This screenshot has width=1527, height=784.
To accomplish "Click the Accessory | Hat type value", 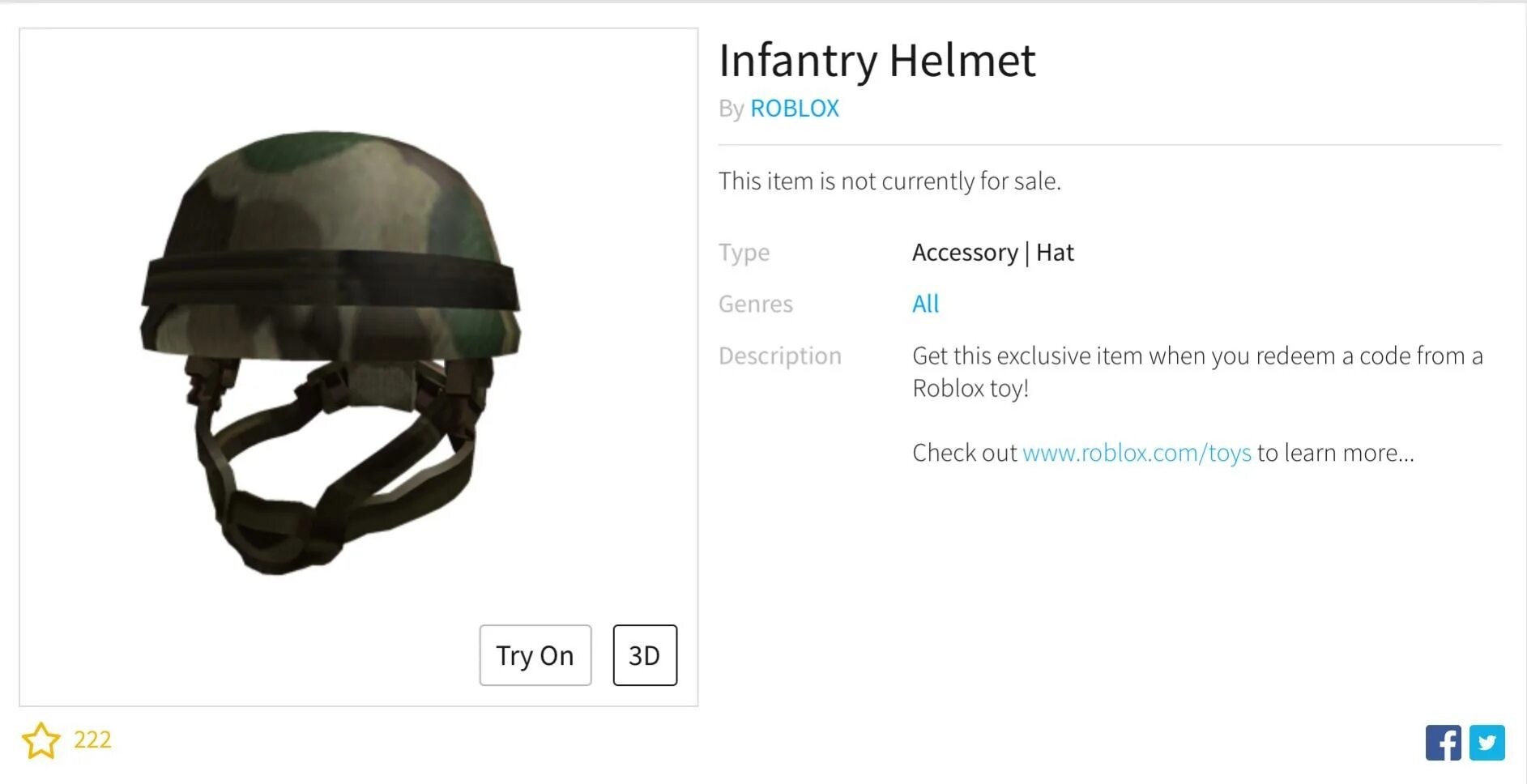I will pos(992,253).
